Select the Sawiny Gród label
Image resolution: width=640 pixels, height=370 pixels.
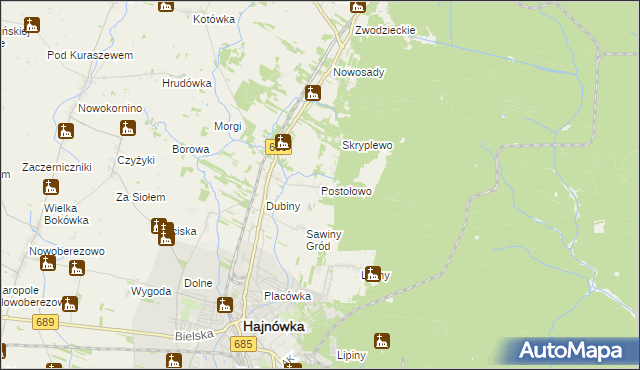point(324,240)
